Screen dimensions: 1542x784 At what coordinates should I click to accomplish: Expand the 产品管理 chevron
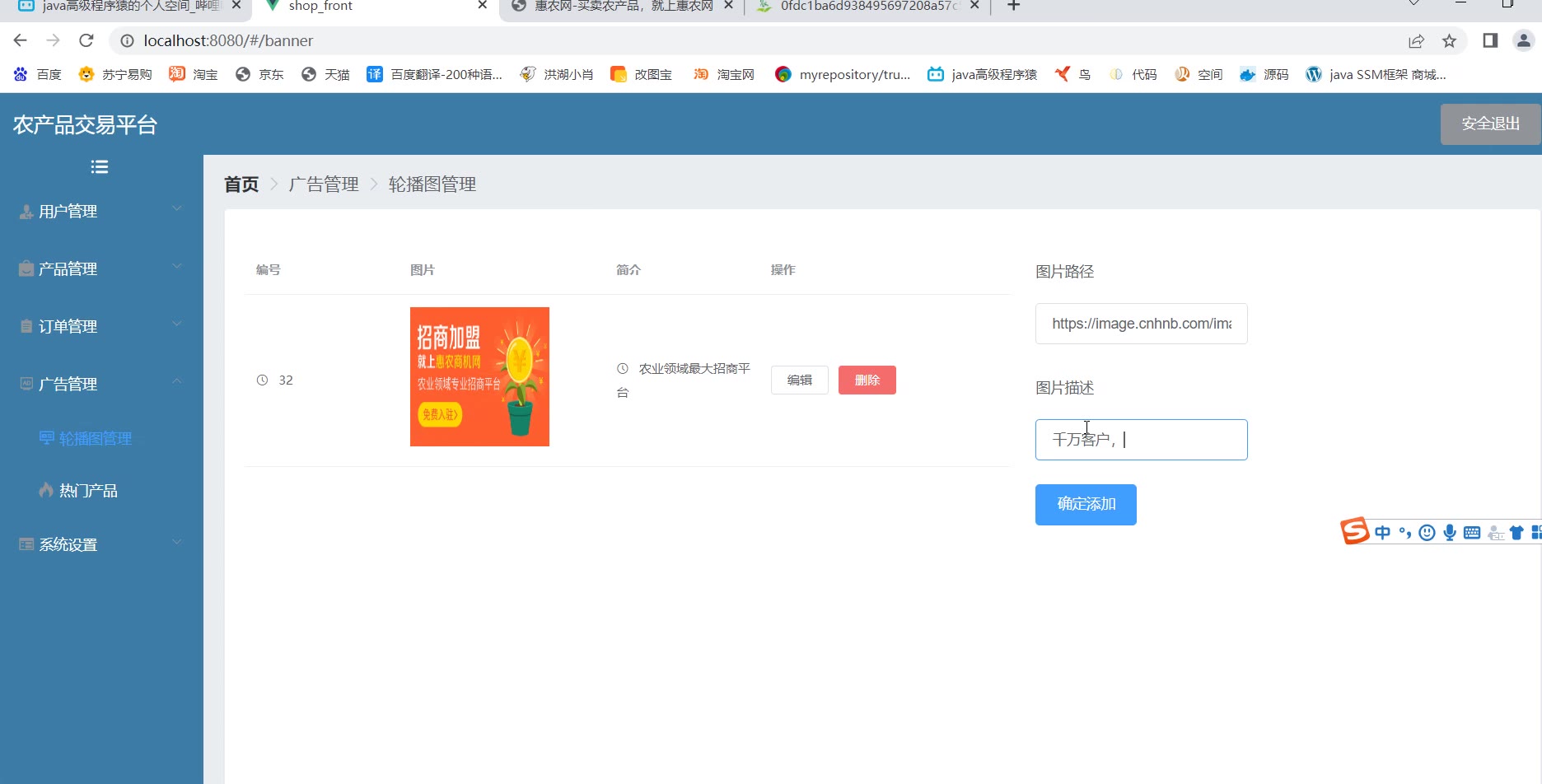(x=176, y=267)
